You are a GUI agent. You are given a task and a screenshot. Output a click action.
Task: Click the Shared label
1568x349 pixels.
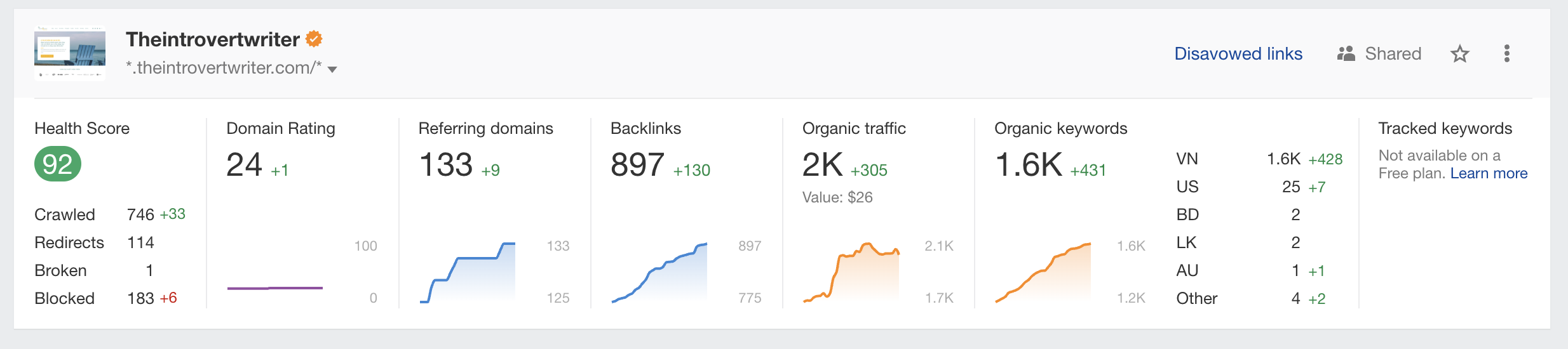[1393, 53]
